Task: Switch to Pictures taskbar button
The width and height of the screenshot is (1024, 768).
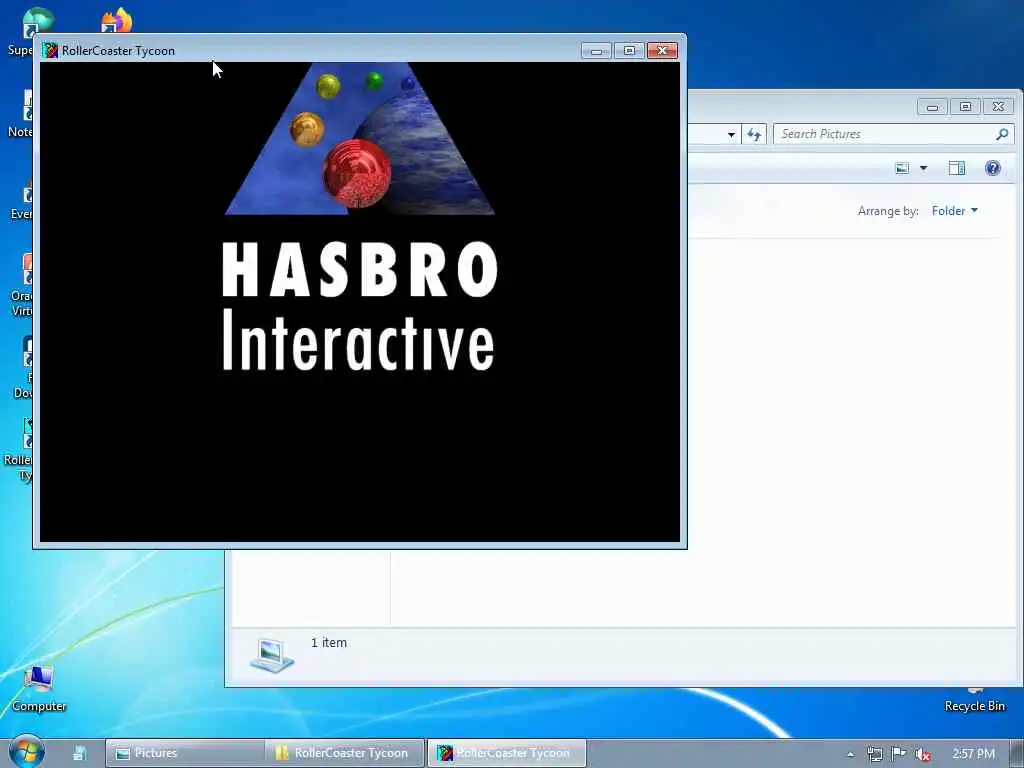Action: click(x=185, y=753)
